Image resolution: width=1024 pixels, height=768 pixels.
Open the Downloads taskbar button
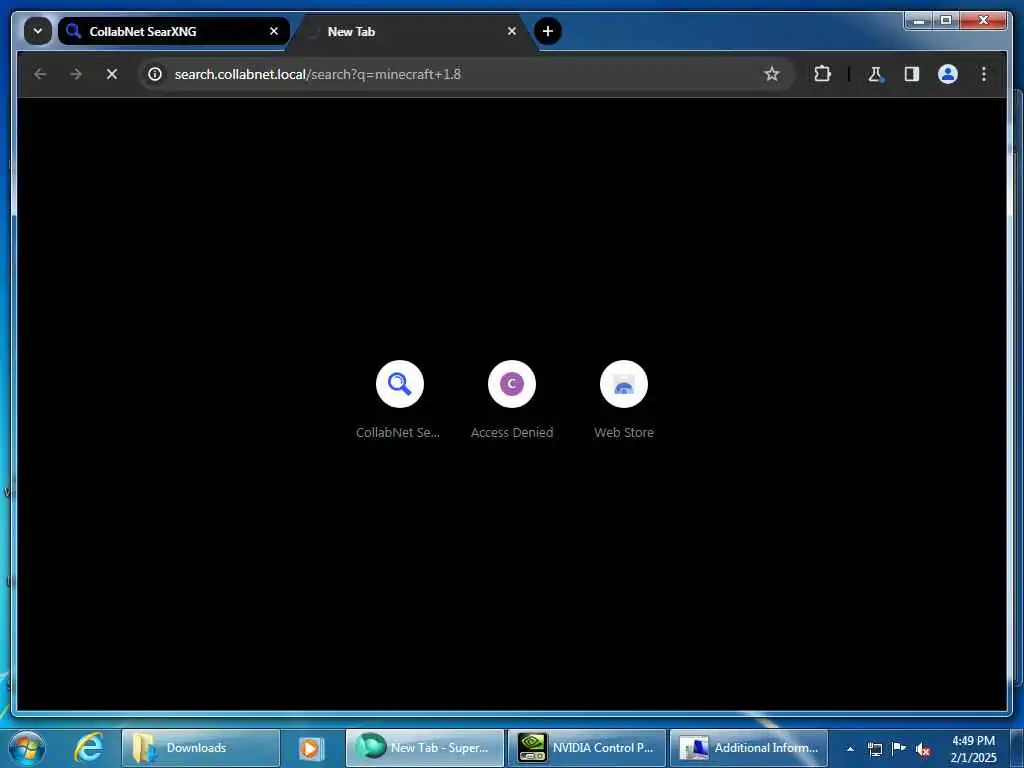coord(201,748)
